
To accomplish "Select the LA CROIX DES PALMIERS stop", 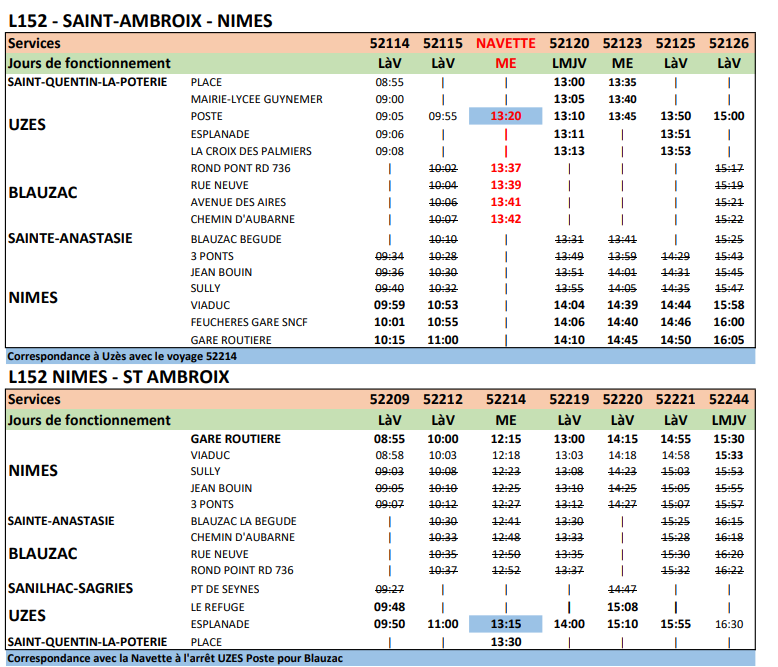I will [251, 151].
